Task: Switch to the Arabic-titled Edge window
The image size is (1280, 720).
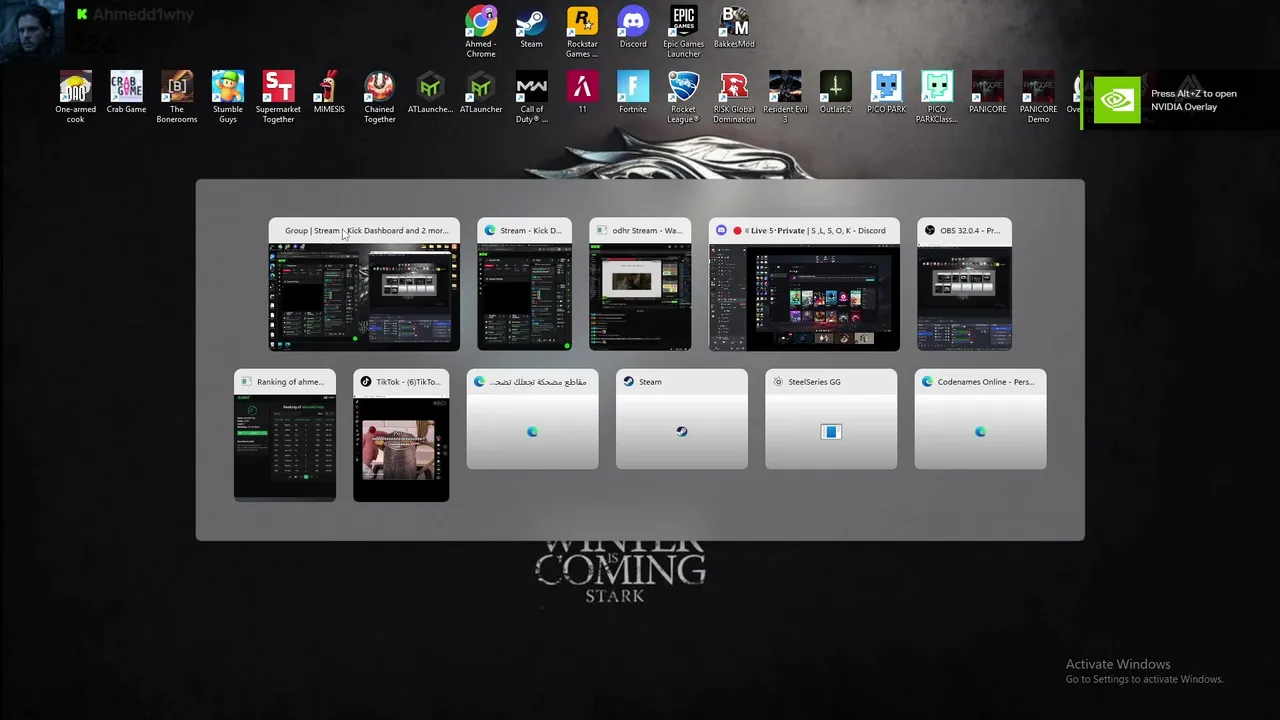Action: pos(532,419)
